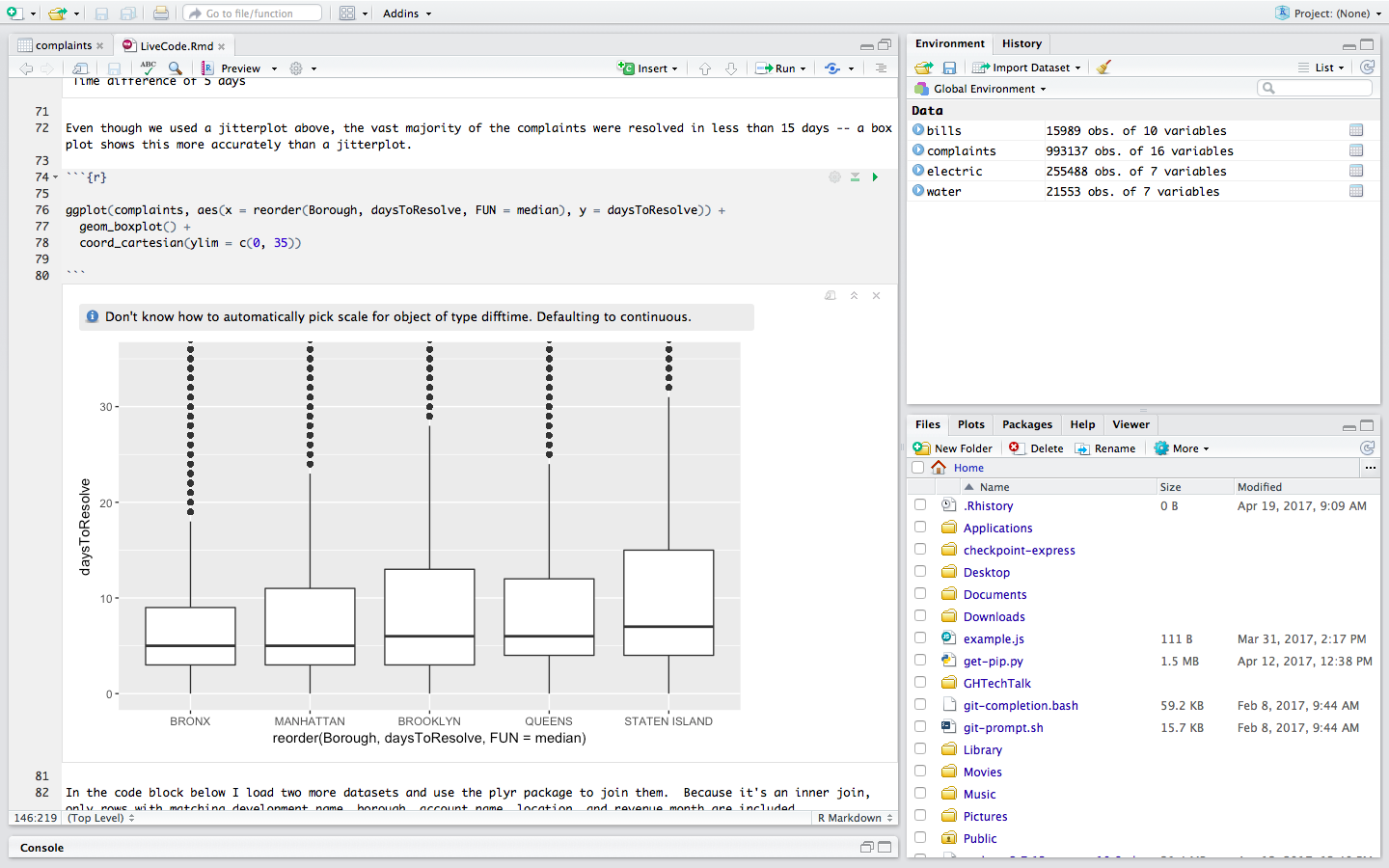Image resolution: width=1389 pixels, height=868 pixels.
Task: Click the find/replace magnifier icon
Action: pos(175,68)
